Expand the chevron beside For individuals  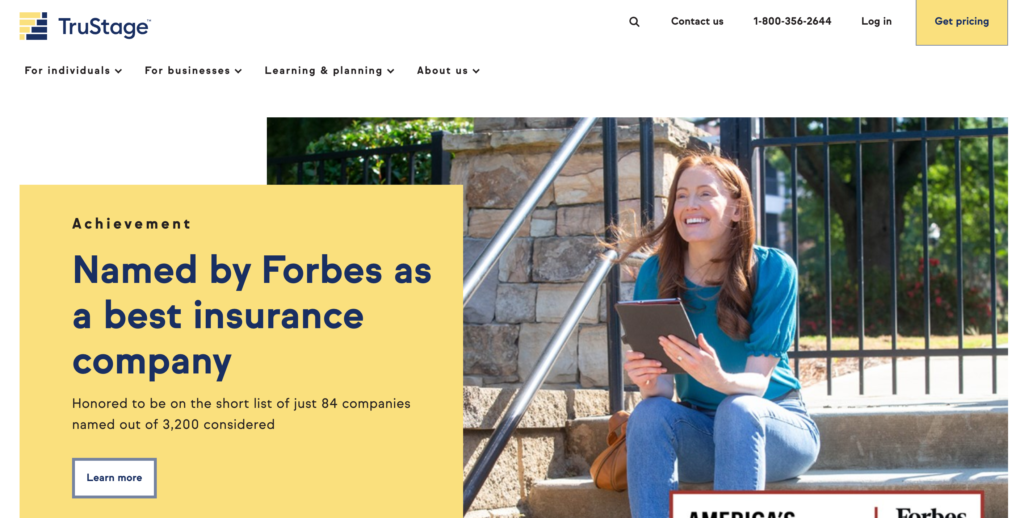tap(118, 71)
